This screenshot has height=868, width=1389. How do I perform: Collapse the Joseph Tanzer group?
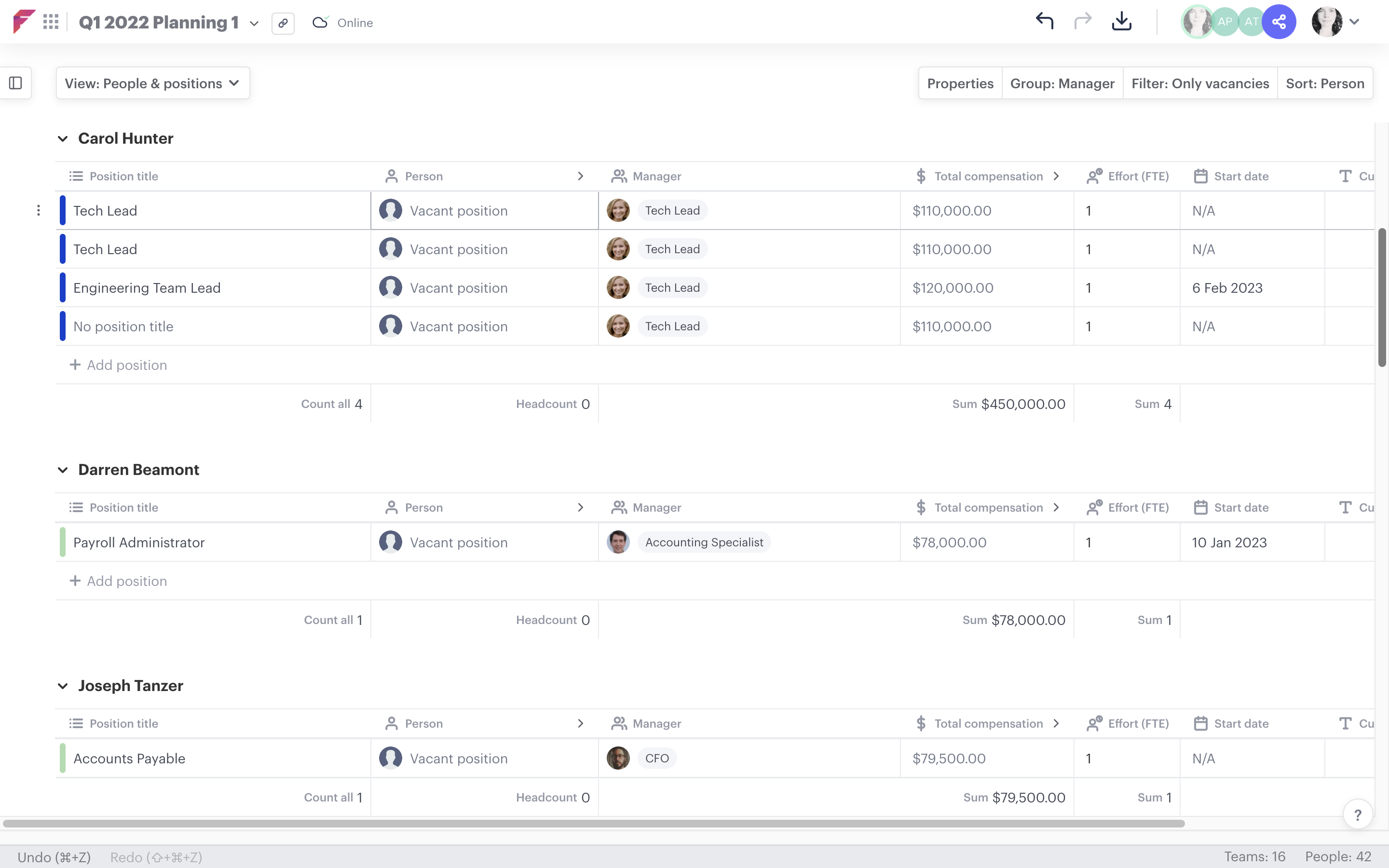point(63,685)
